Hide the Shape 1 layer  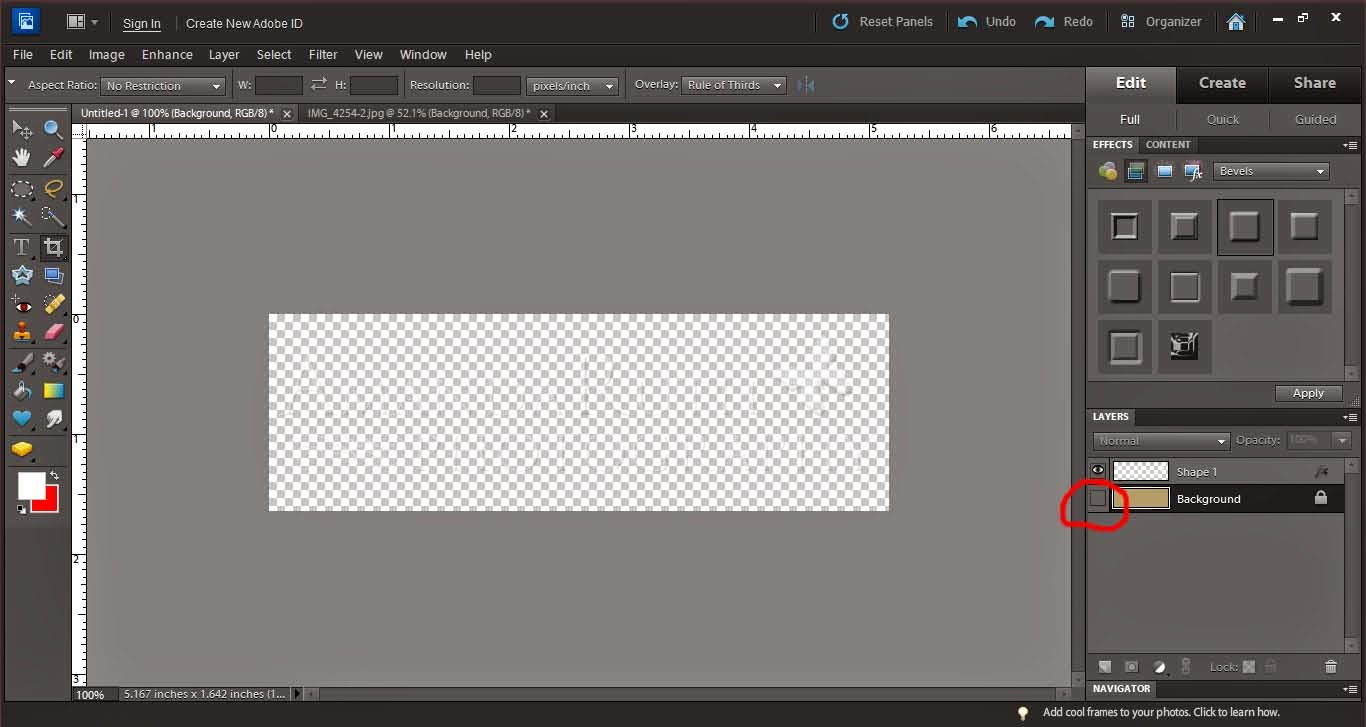[x=1098, y=471]
